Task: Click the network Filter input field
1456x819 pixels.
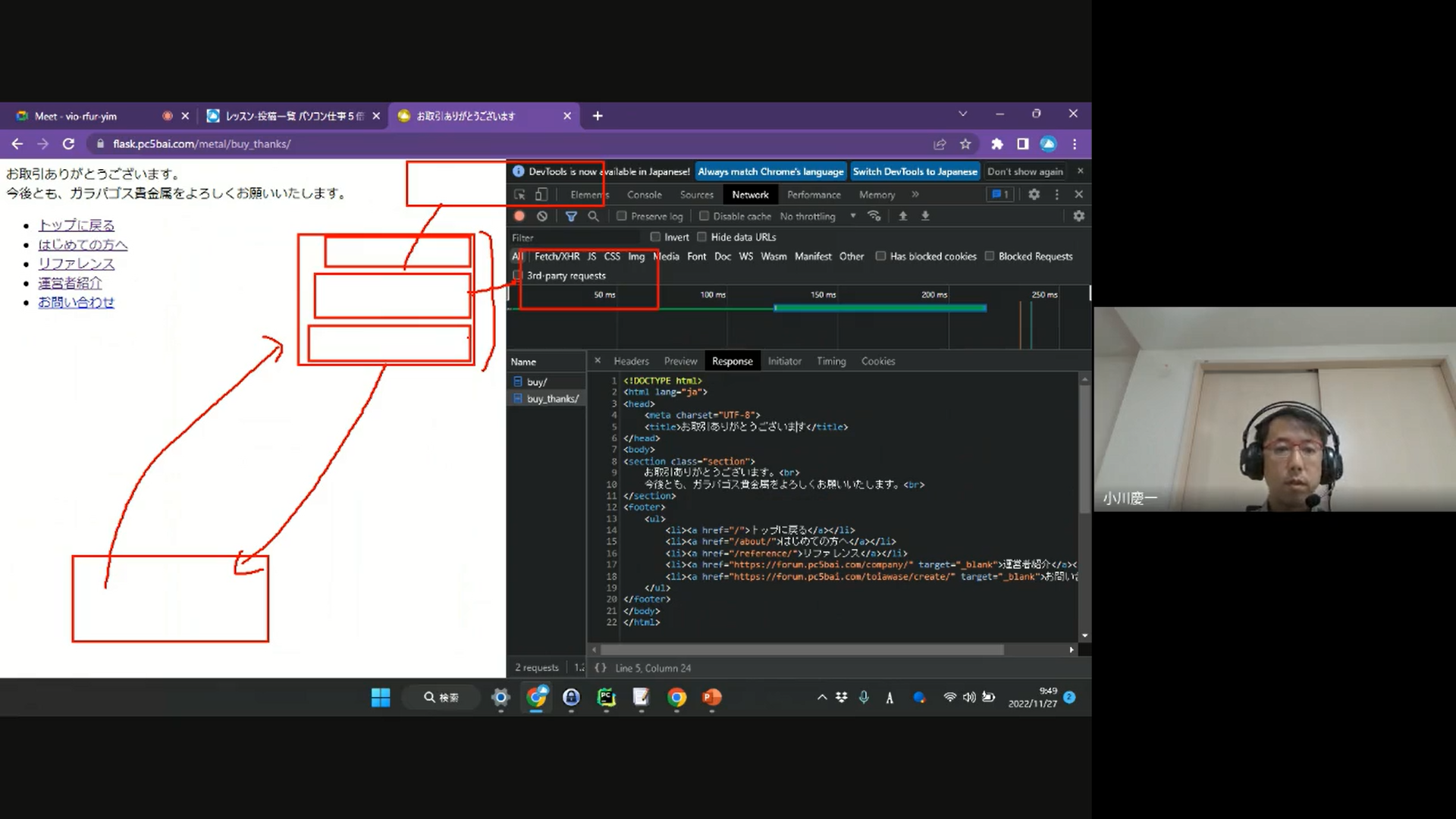Action: [x=573, y=237]
